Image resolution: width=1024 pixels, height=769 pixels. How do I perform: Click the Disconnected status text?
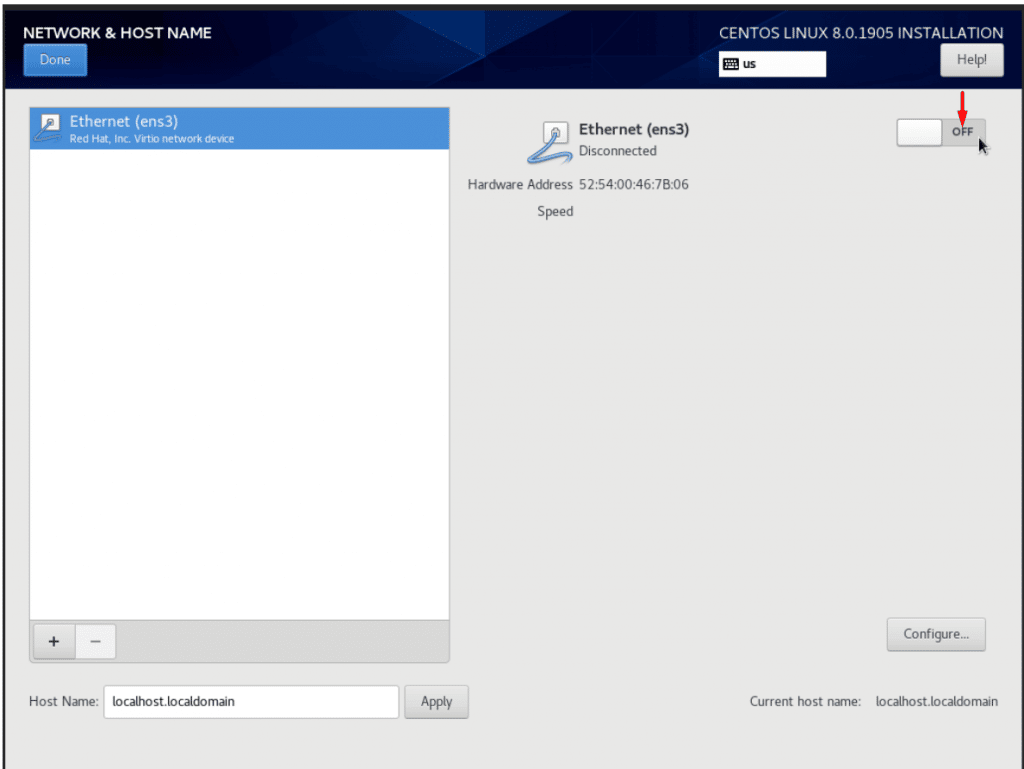tap(617, 151)
